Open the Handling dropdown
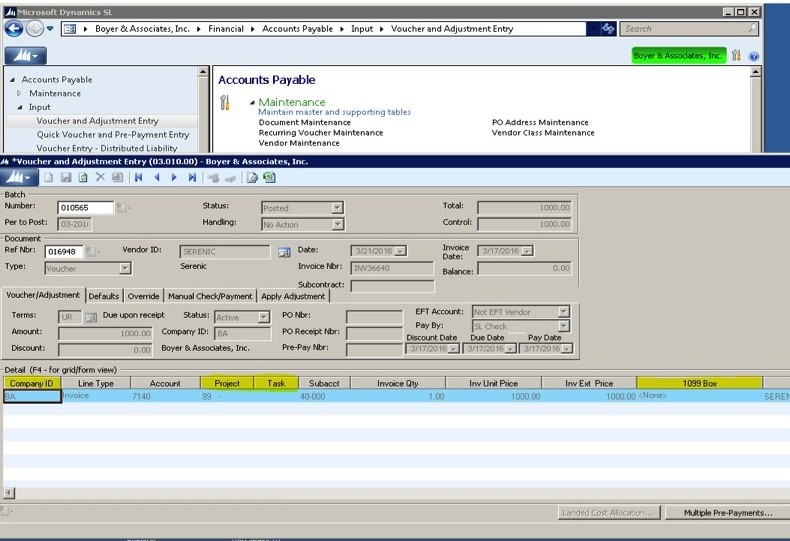 (337, 224)
